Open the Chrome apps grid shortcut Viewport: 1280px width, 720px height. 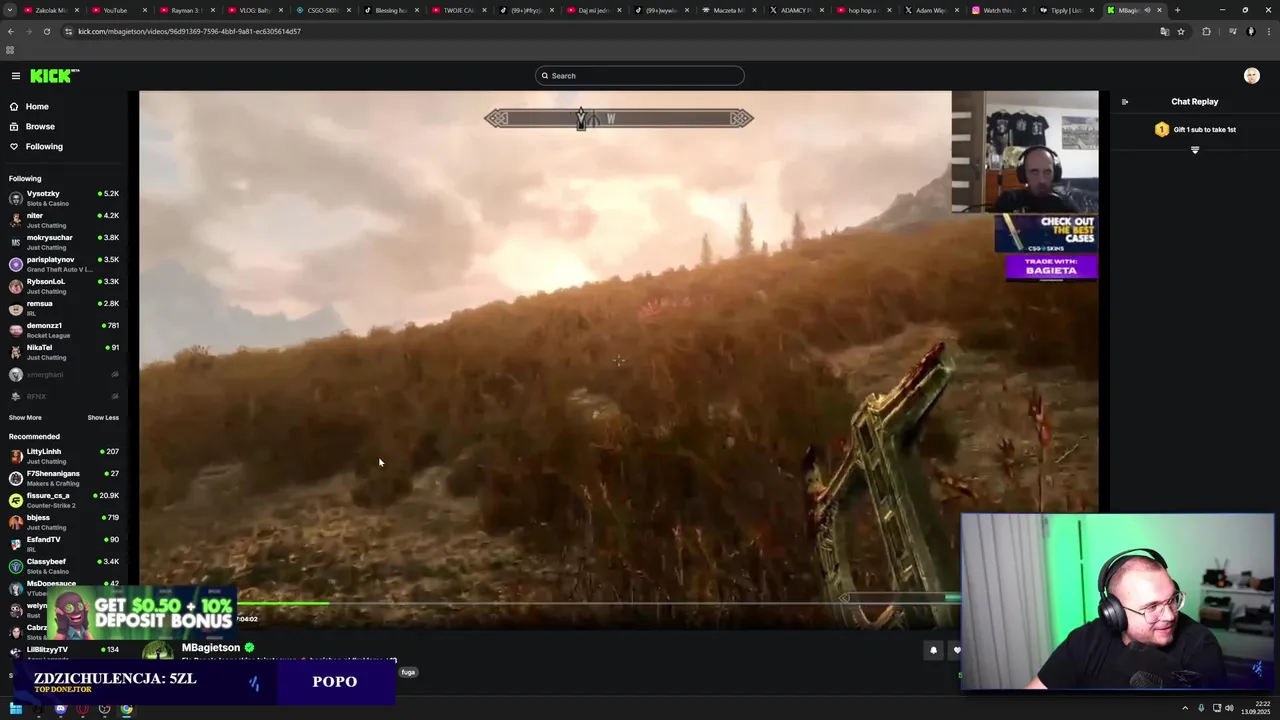[10, 50]
